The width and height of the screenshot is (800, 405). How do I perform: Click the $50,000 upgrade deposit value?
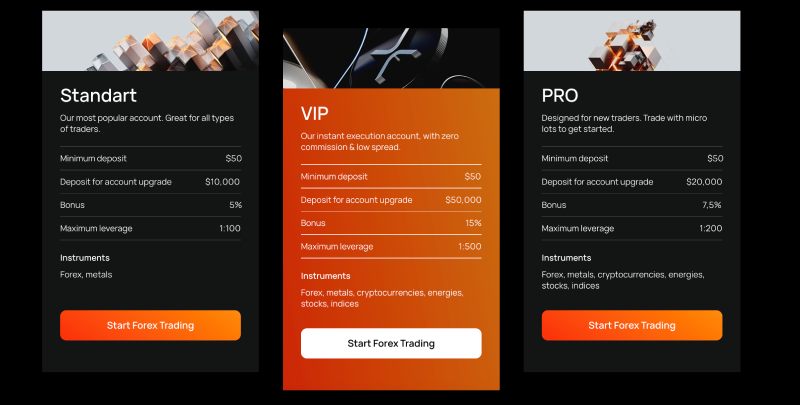pyautogui.click(x=463, y=200)
